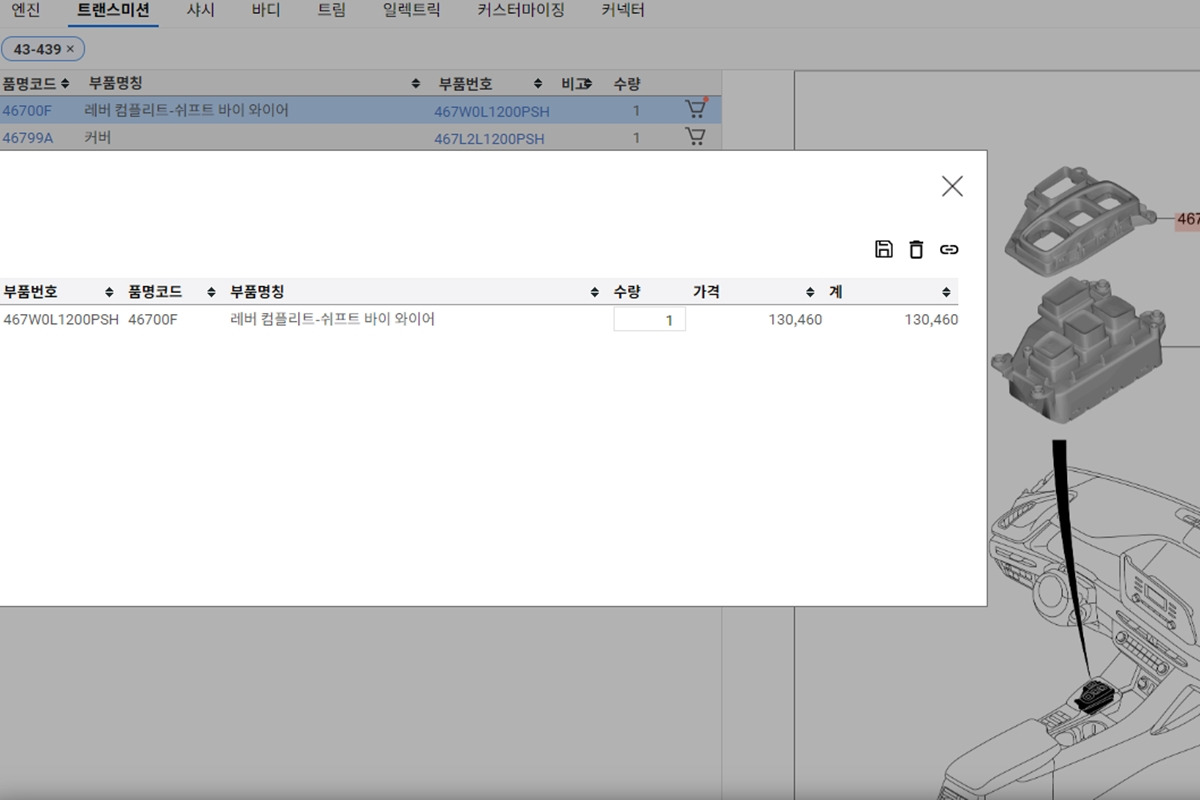
Task: Open the 46700F part code link
Action: pyautogui.click(x=29, y=111)
